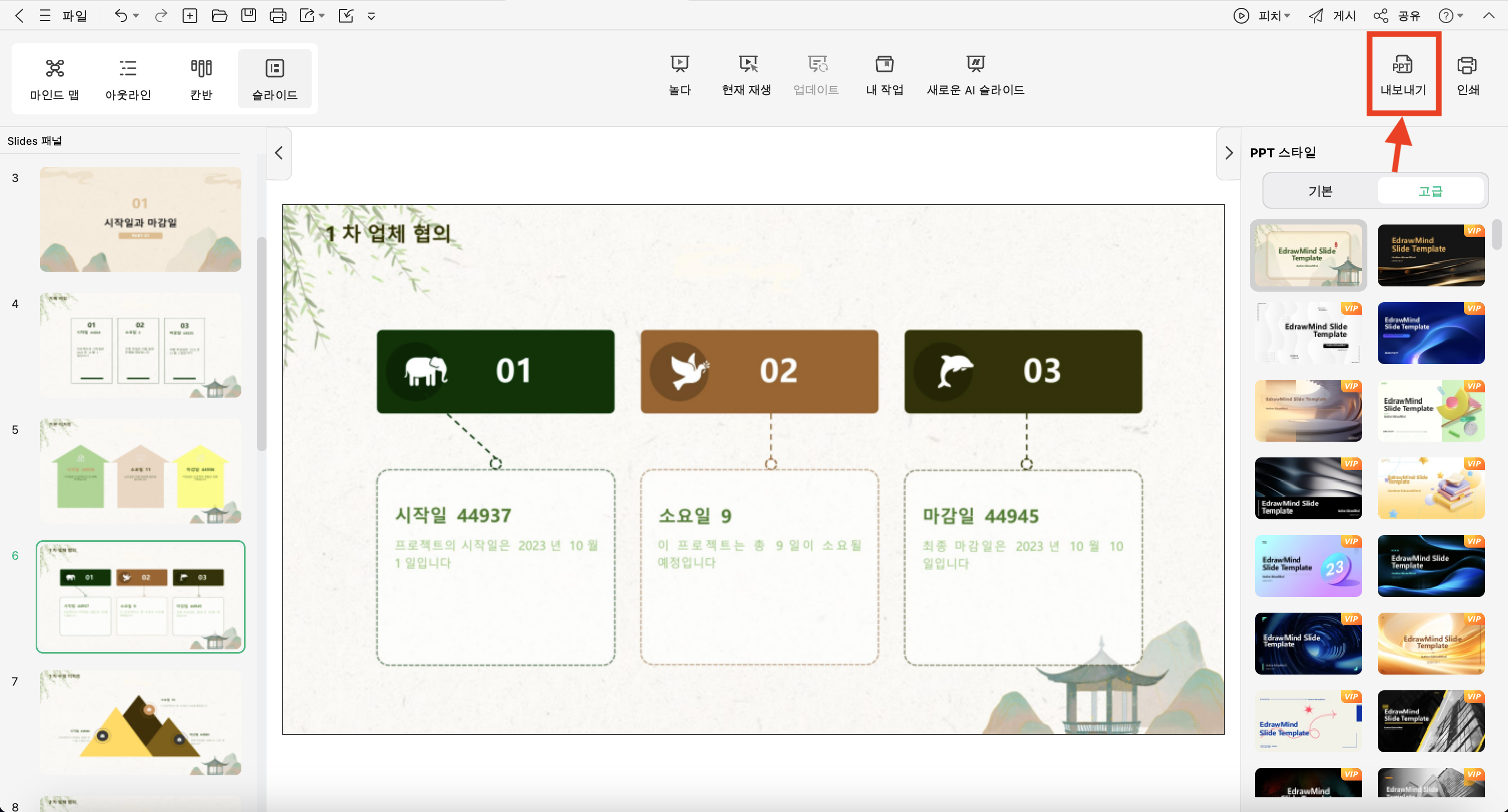Click the 공유 share button
1508x812 pixels.
click(1397, 16)
